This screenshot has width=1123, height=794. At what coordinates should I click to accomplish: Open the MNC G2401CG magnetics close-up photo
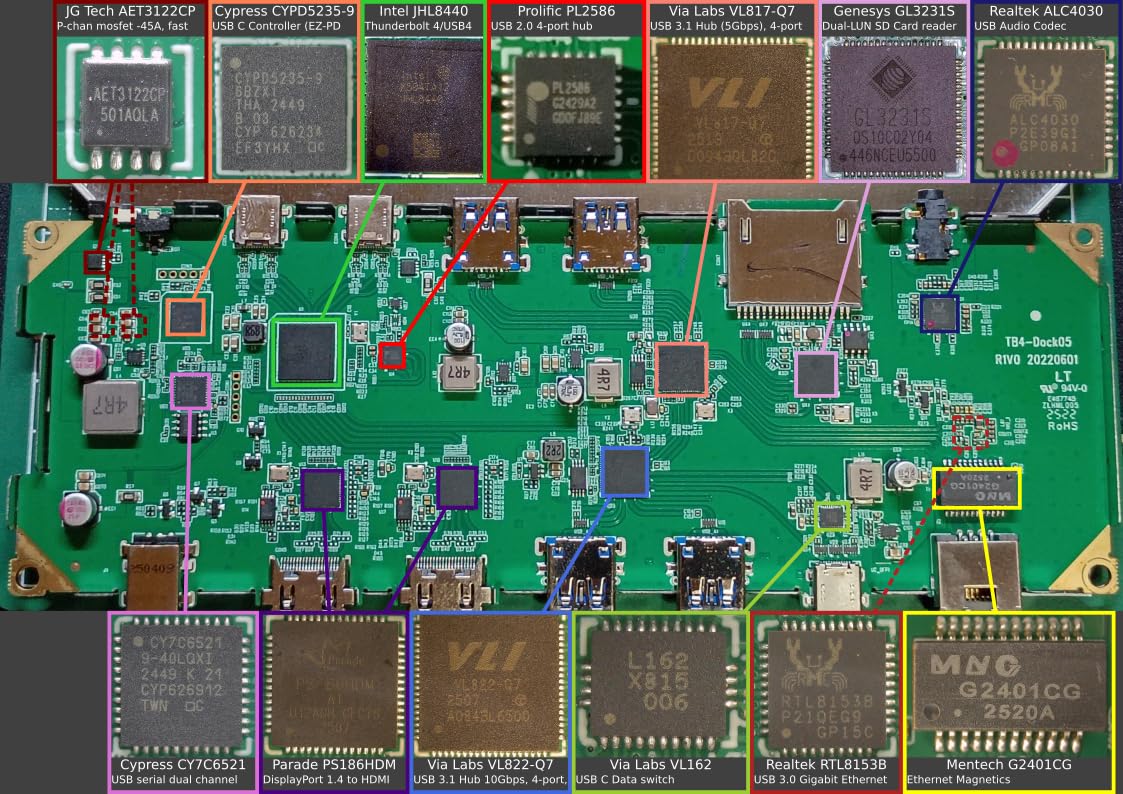point(1010,684)
